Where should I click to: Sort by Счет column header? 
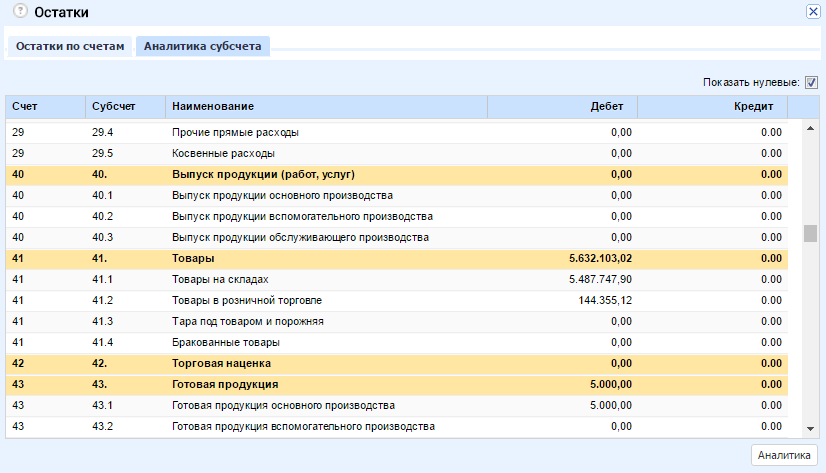[x=46, y=106]
